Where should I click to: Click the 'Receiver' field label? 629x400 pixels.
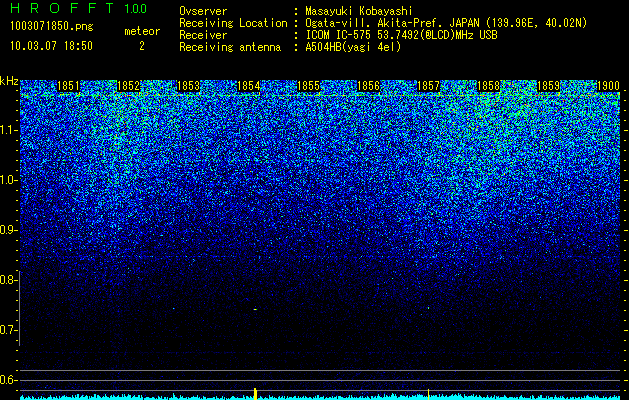pyautogui.click(x=203, y=35)
